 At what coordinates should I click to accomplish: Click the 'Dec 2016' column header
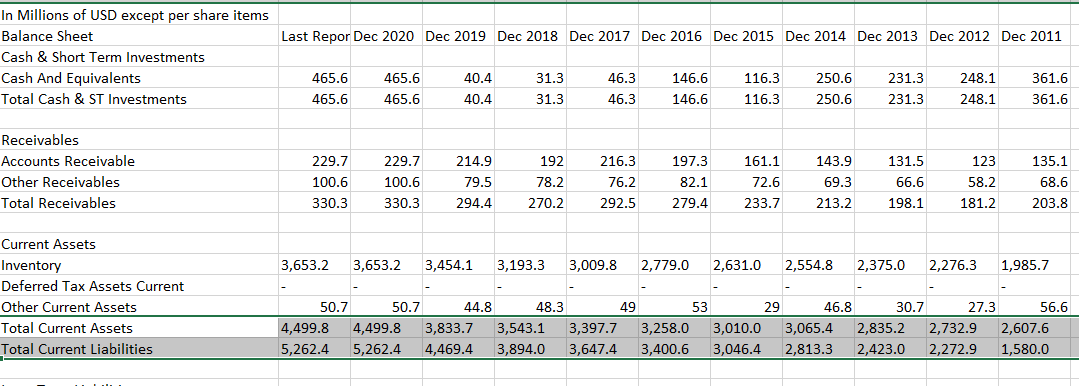tap(674, 36)
